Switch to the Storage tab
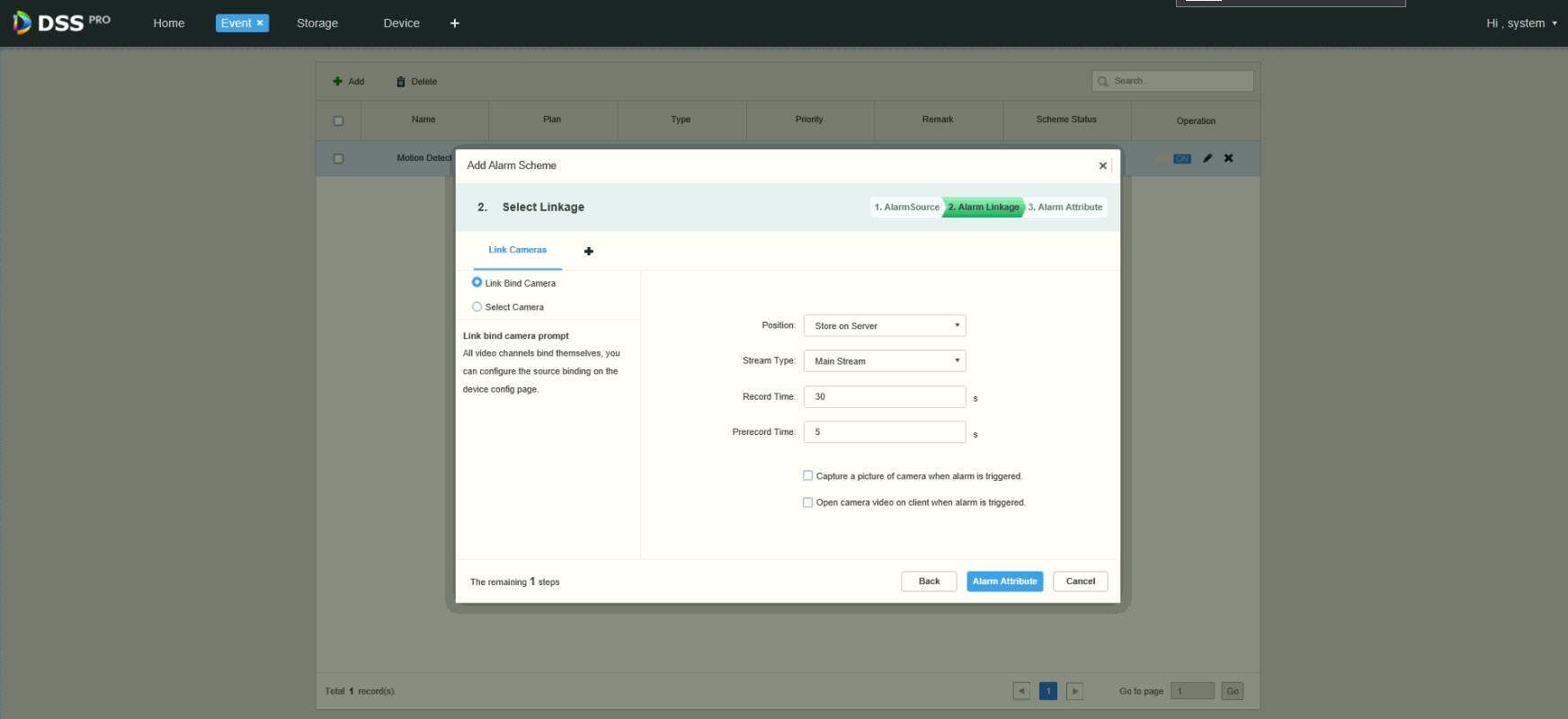Screen dimensions: 1568x719 pos(317,23)
